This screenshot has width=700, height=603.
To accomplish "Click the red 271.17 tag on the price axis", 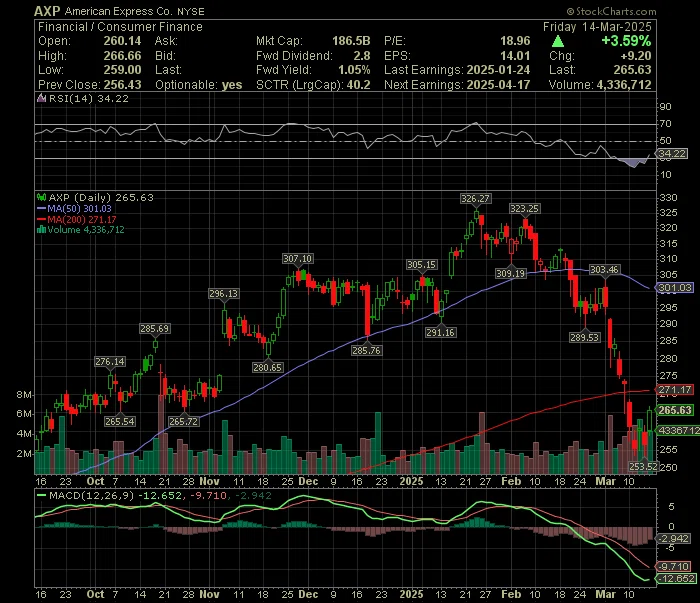I will point(675,390).
